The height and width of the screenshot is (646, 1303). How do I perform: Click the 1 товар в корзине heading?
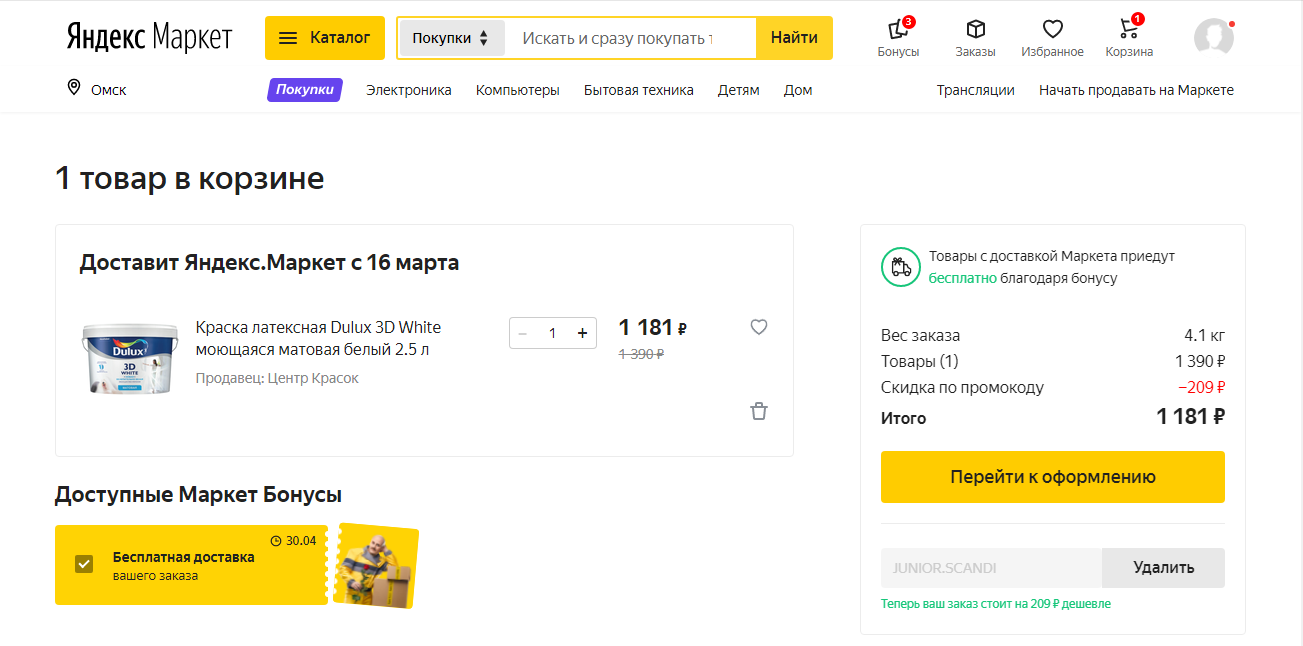tap(190, 179)
